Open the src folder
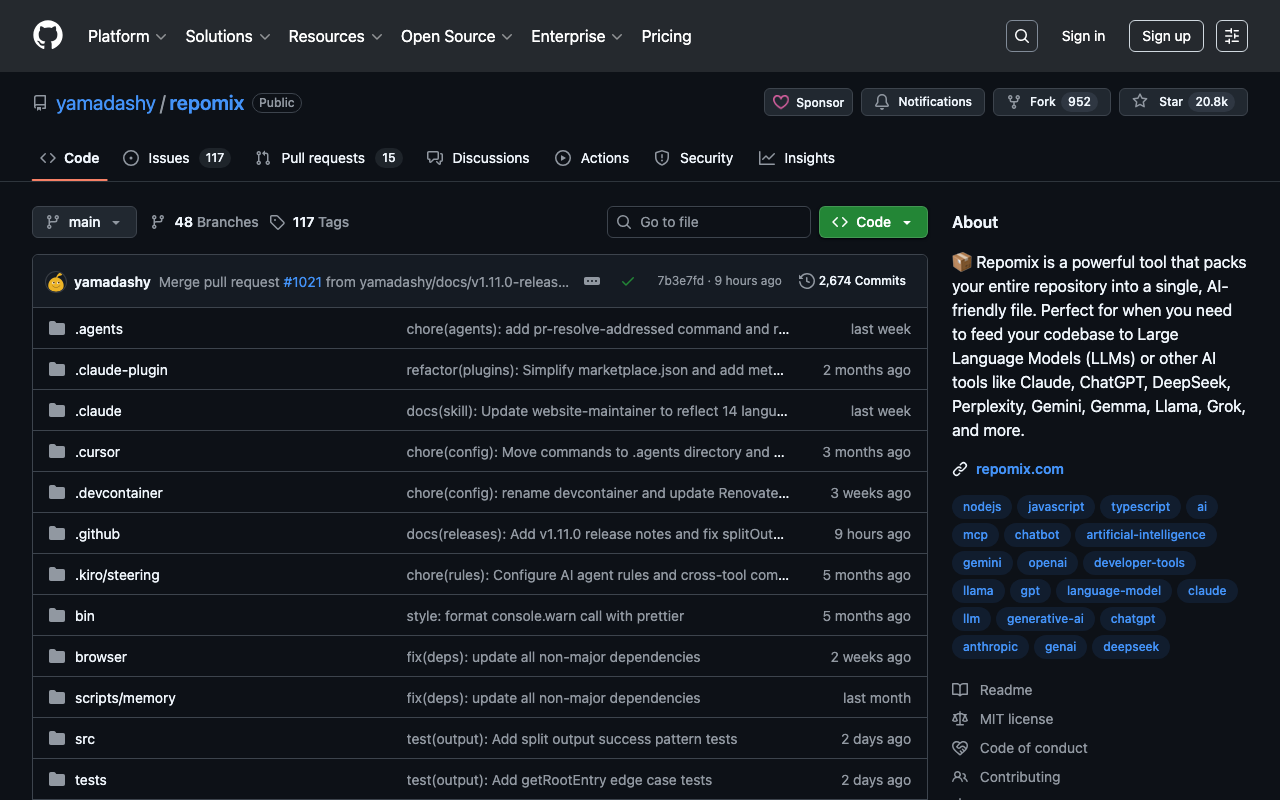Screen dimensions: 1280x800 tap(85, 739)
